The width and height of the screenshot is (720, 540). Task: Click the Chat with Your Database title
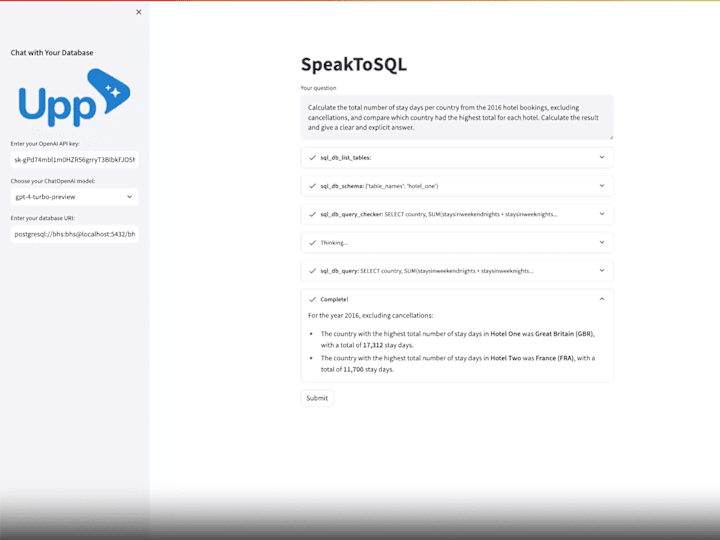[x=52, y=53]
